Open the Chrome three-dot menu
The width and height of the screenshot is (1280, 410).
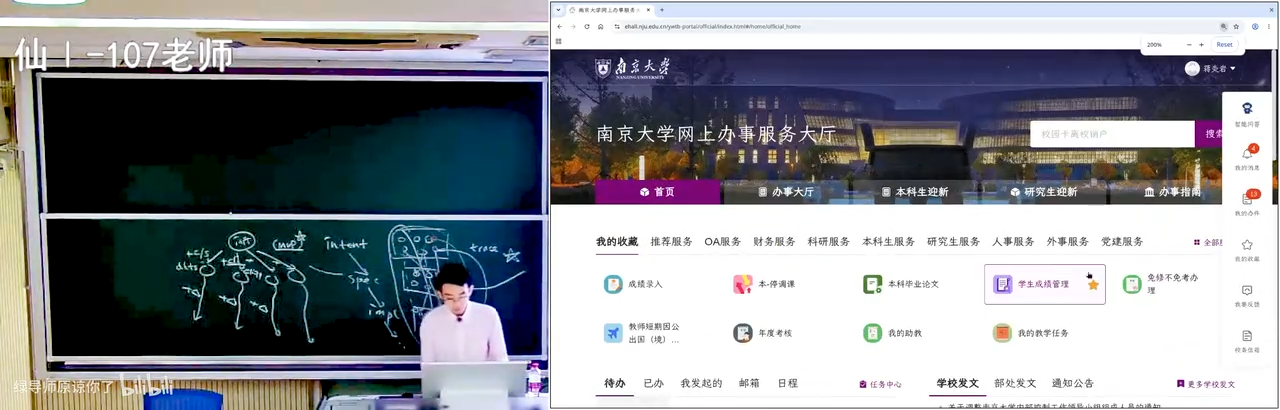click(1269, 27)
